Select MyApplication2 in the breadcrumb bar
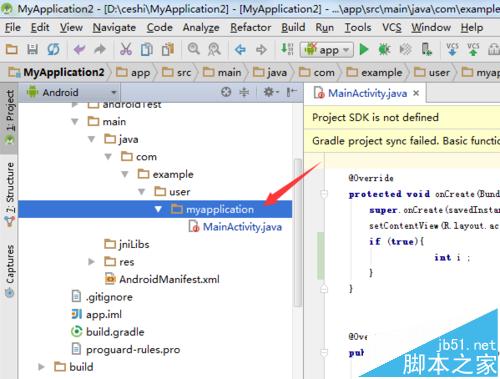This screenshot has height=379, width=500. (x=57, y=72)
